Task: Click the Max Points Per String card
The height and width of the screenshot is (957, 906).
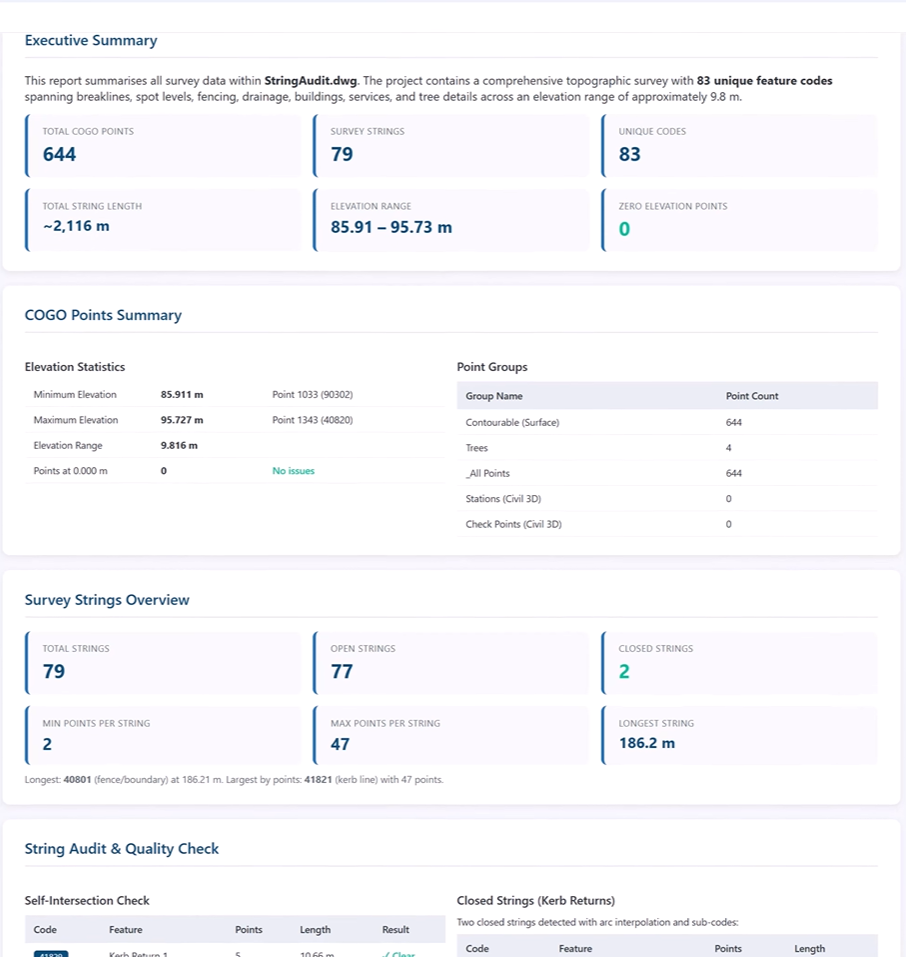Action: pyautogui.click(x=451, y=735)
